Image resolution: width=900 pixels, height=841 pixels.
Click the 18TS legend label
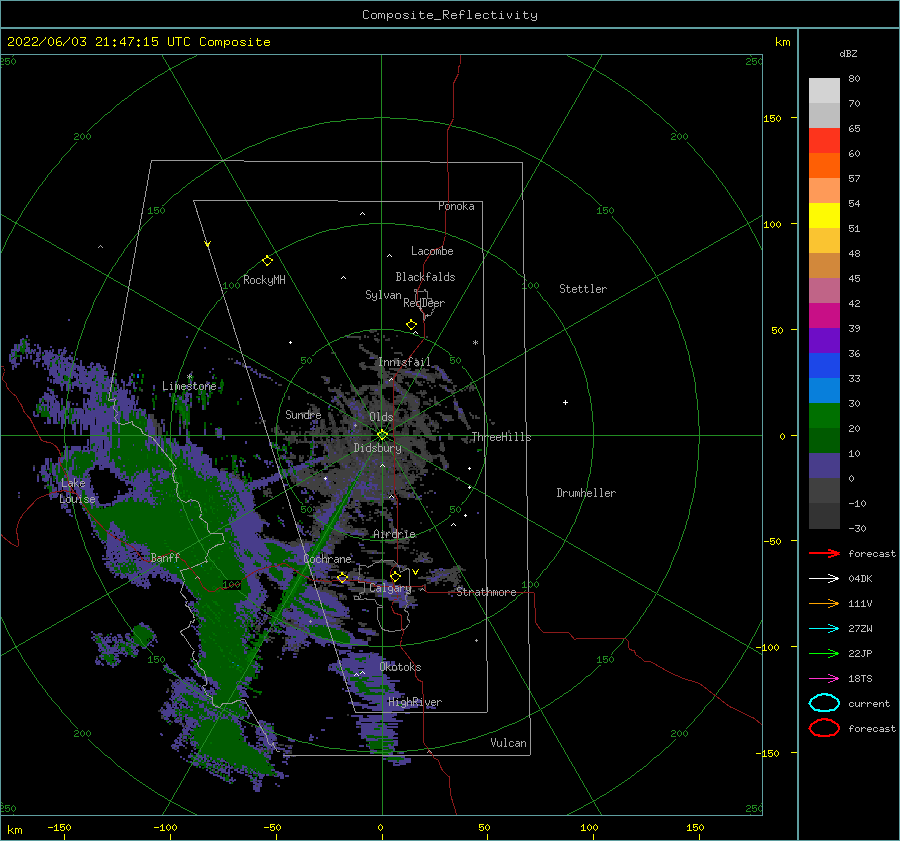(x=860, y=679)
